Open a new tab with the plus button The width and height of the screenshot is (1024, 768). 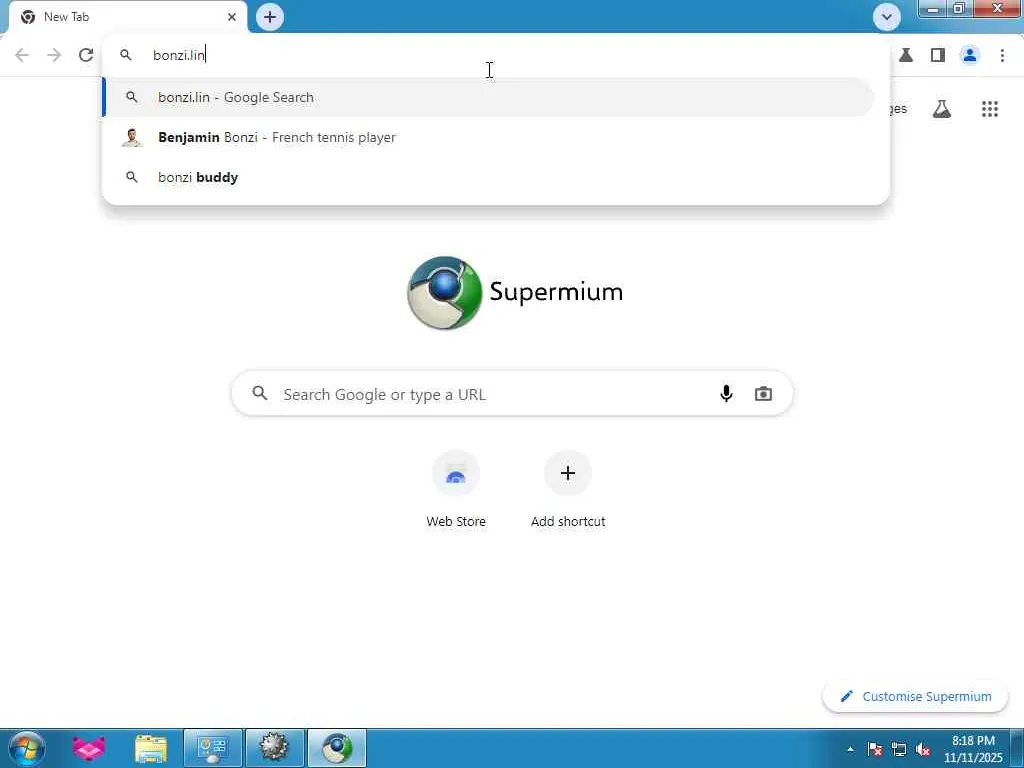tap(270, 17)
